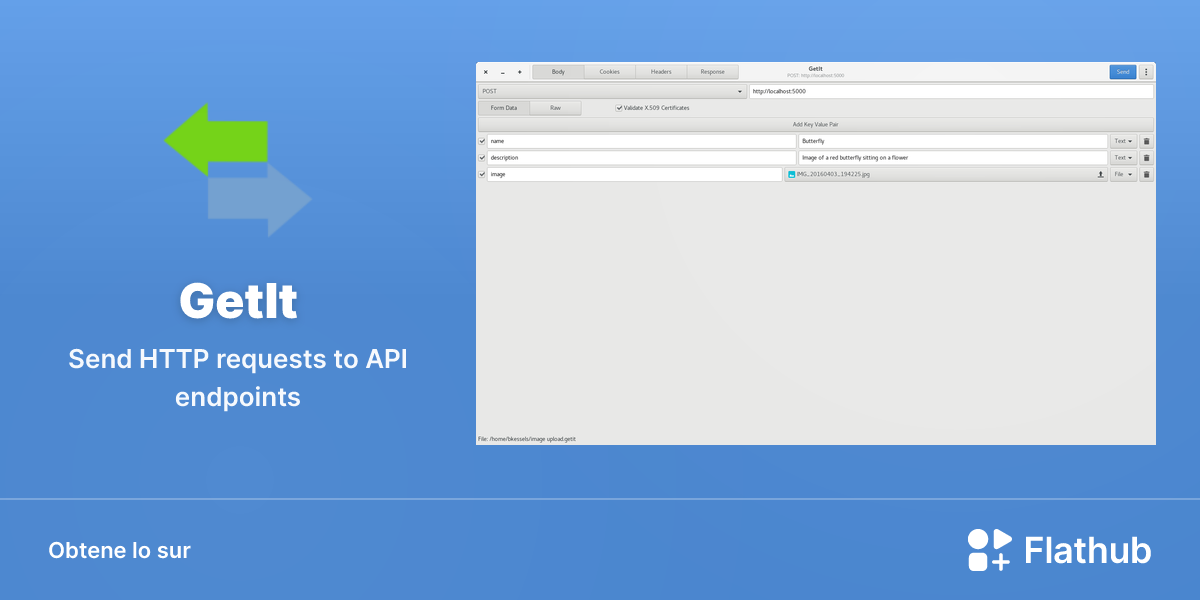Click the key field containing image
1200x600 pixels.
(x=635, y=174)
